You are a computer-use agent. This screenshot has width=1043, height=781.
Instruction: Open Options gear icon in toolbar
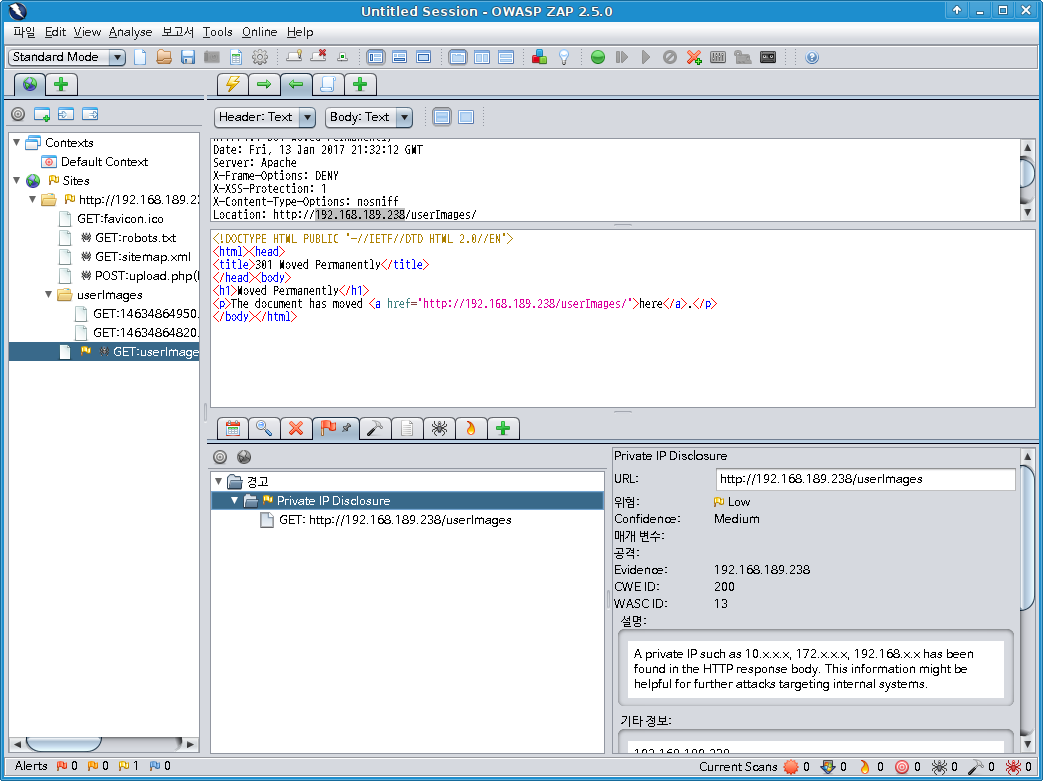(x=259, y=57)
